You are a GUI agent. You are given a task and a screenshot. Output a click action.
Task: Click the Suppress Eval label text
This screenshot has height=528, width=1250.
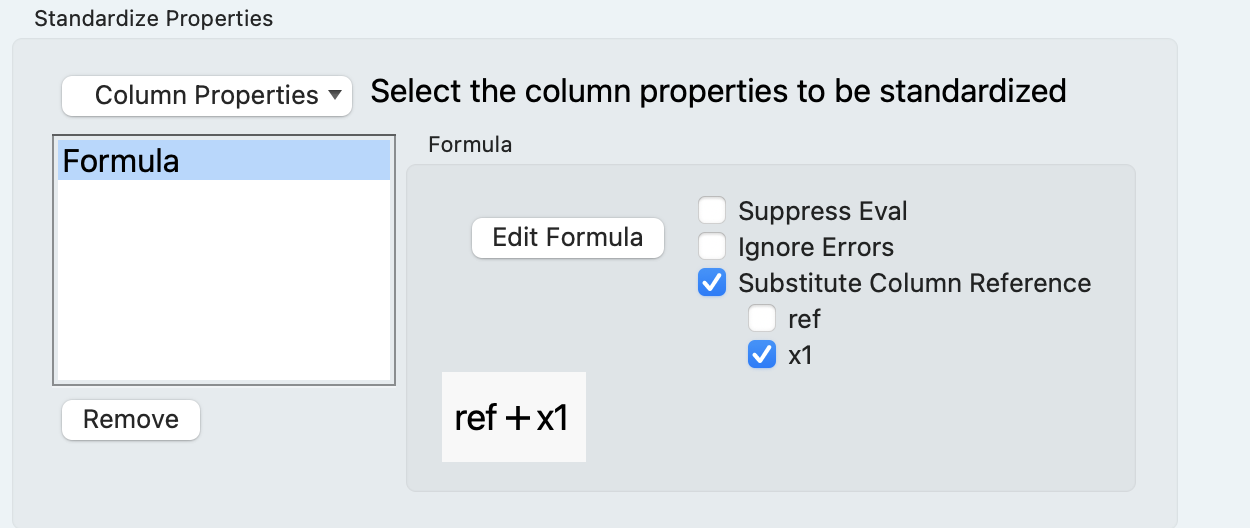click(822, 211)
